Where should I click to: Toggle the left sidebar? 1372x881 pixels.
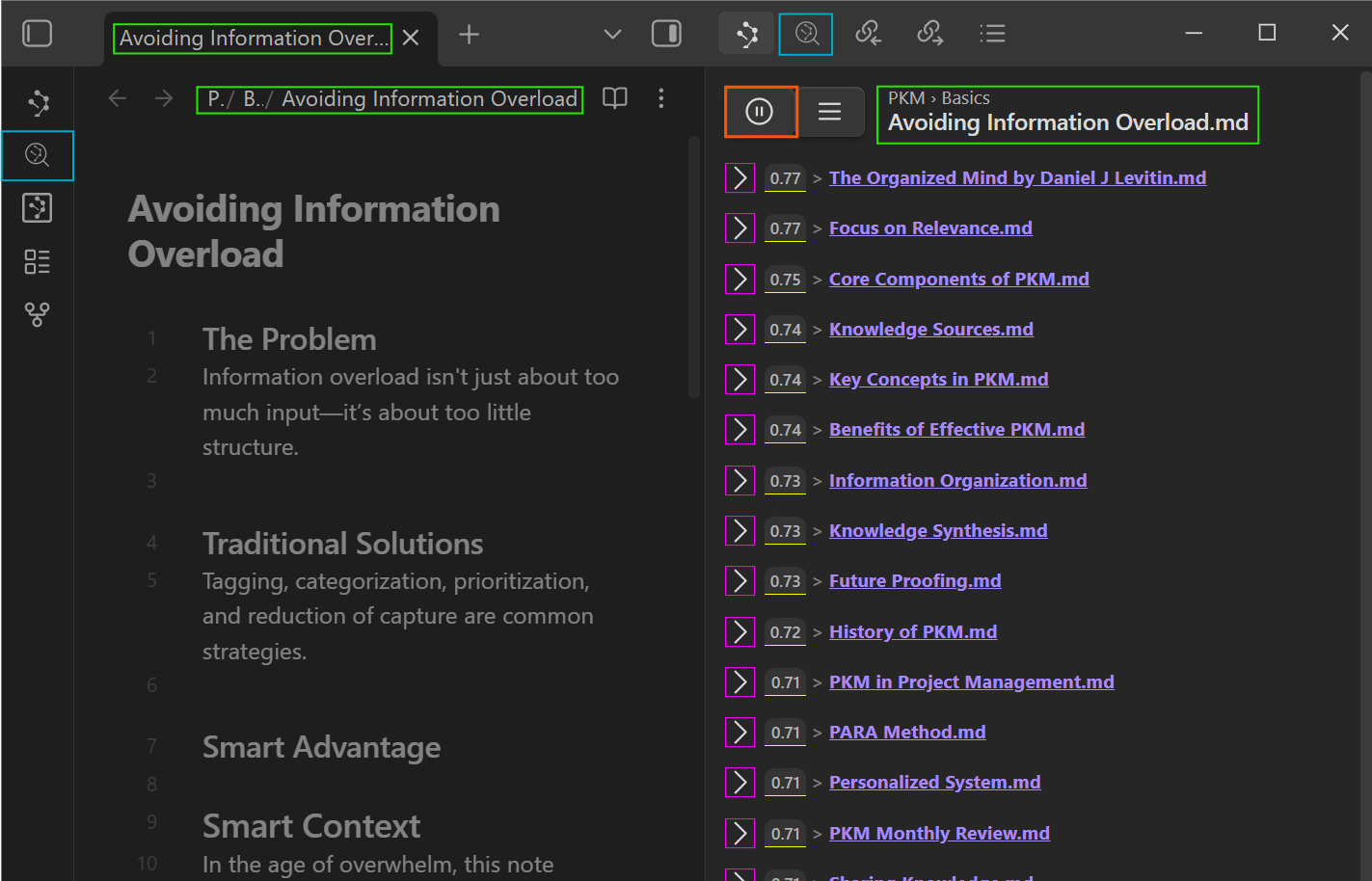(38, 34)
